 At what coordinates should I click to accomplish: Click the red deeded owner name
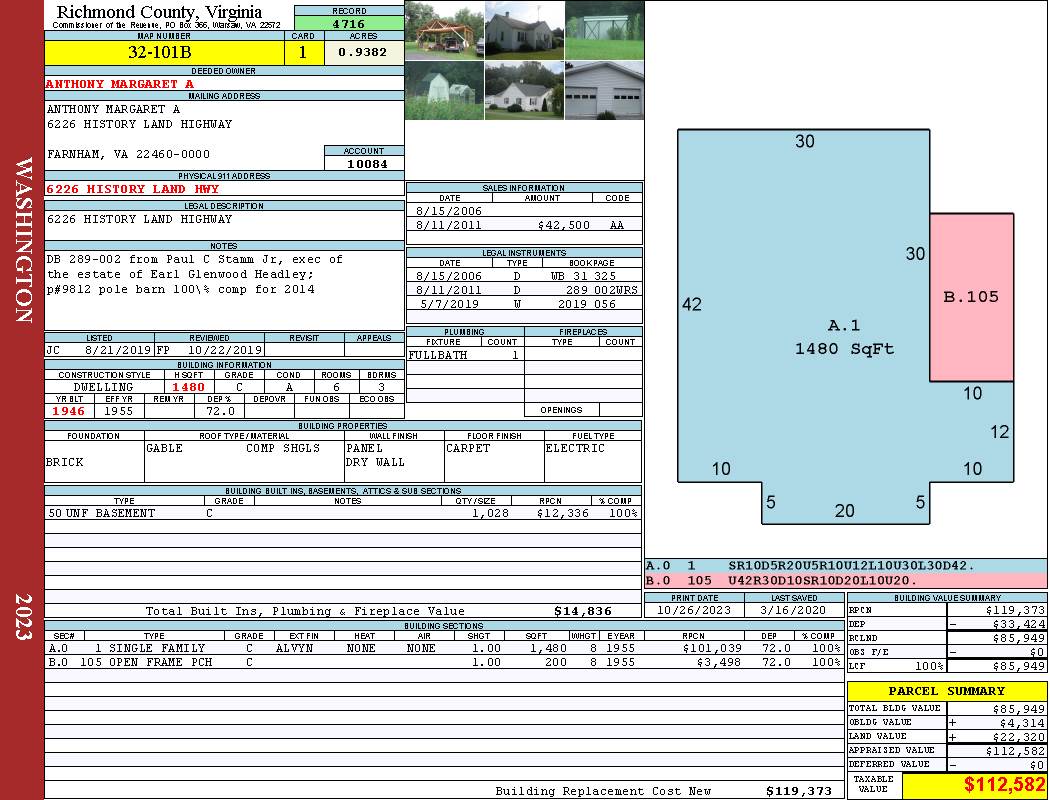[x=120, y=84]
